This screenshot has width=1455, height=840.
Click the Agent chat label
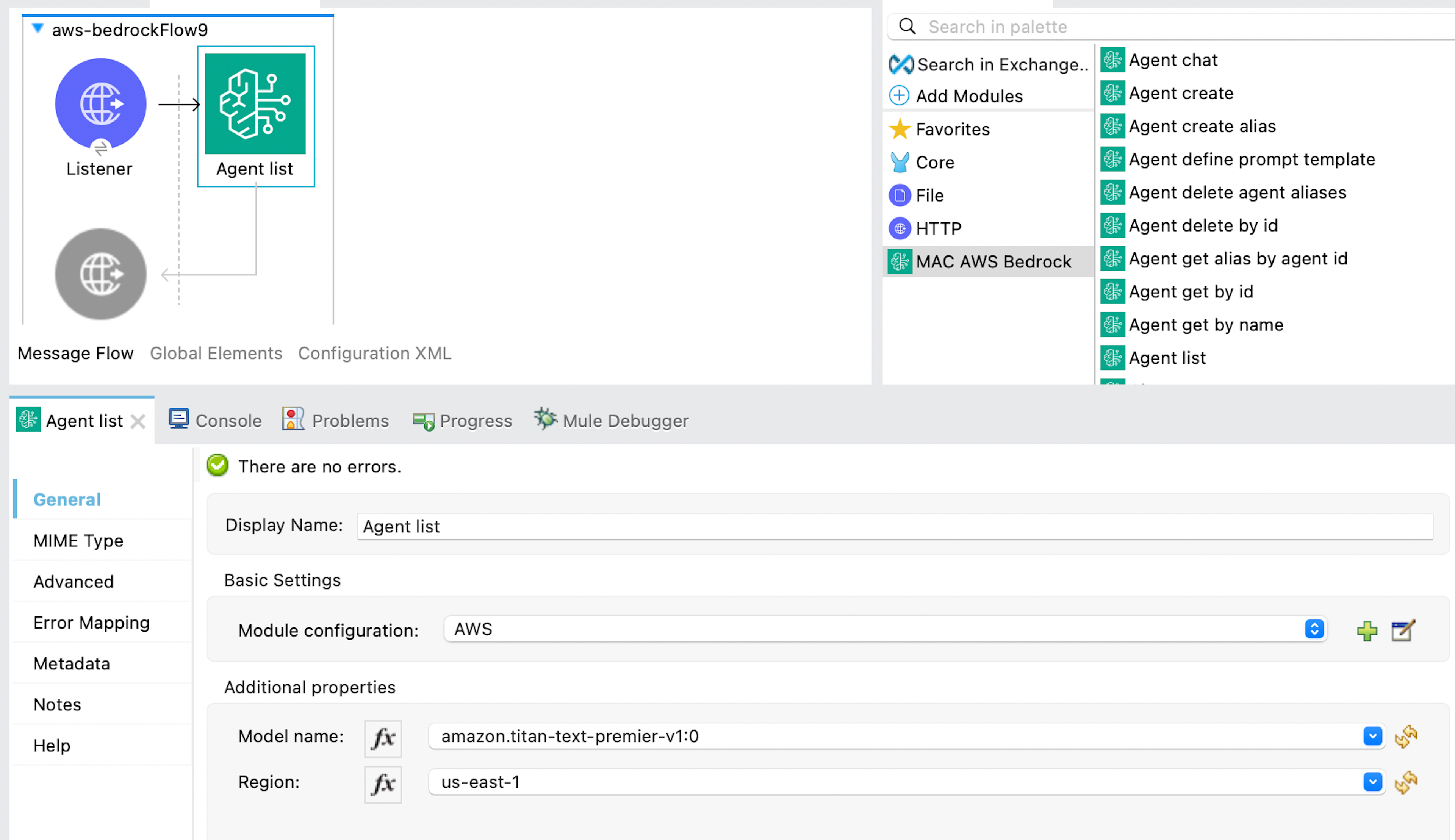1173,60
